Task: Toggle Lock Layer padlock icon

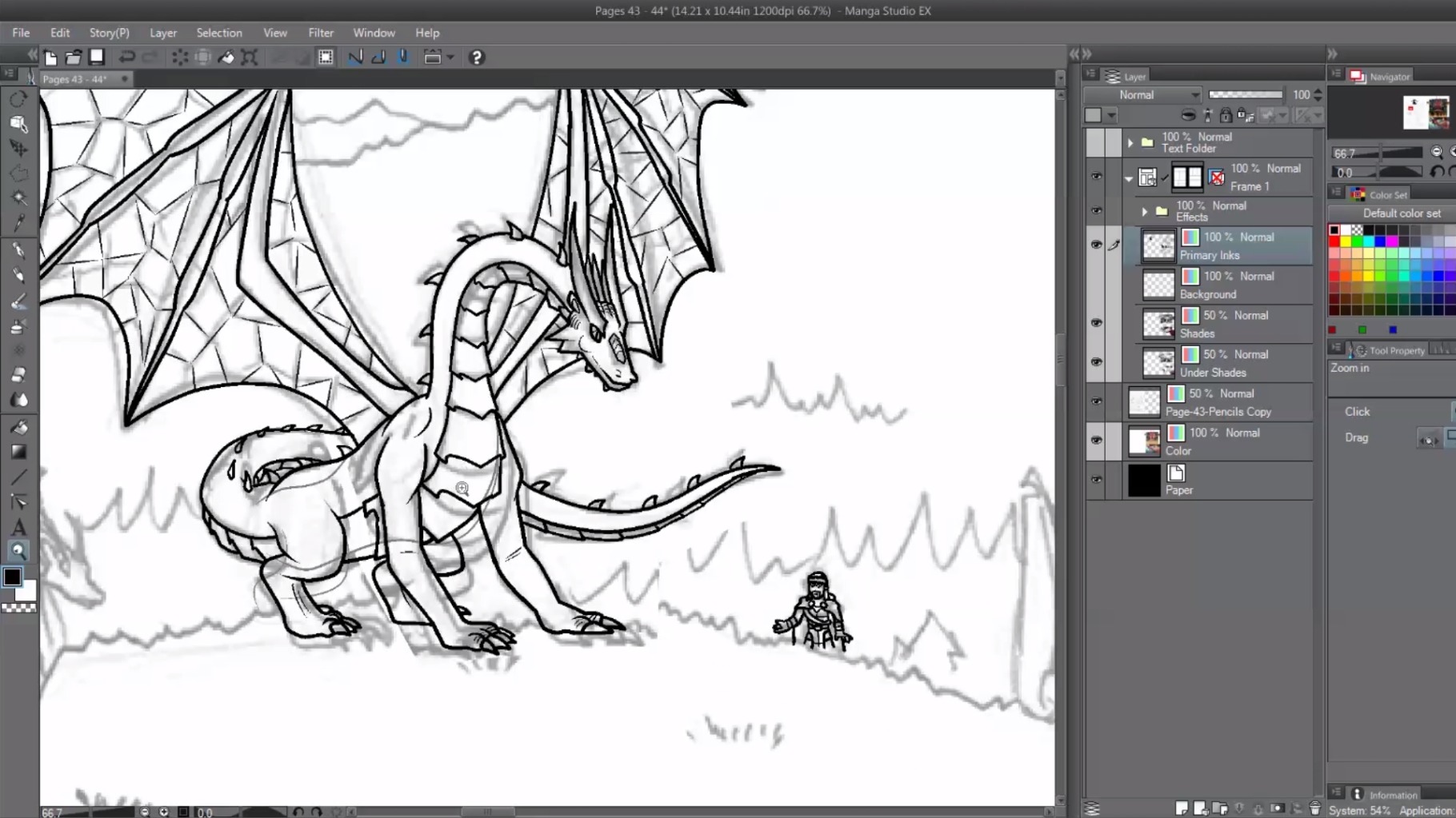Action: tap(1226, 116)
